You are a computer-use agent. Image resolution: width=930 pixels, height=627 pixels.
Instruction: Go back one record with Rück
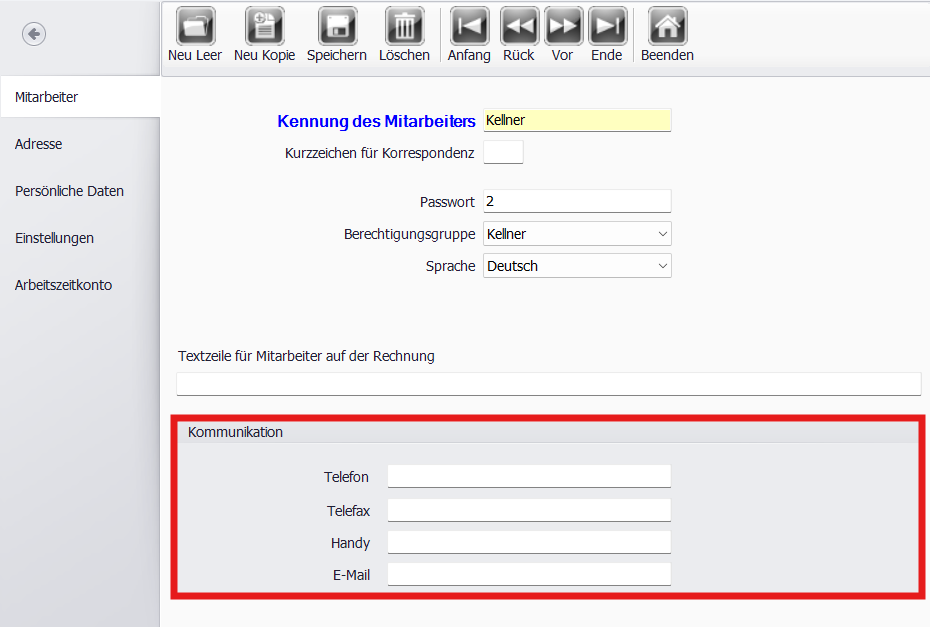click(520, 26)
